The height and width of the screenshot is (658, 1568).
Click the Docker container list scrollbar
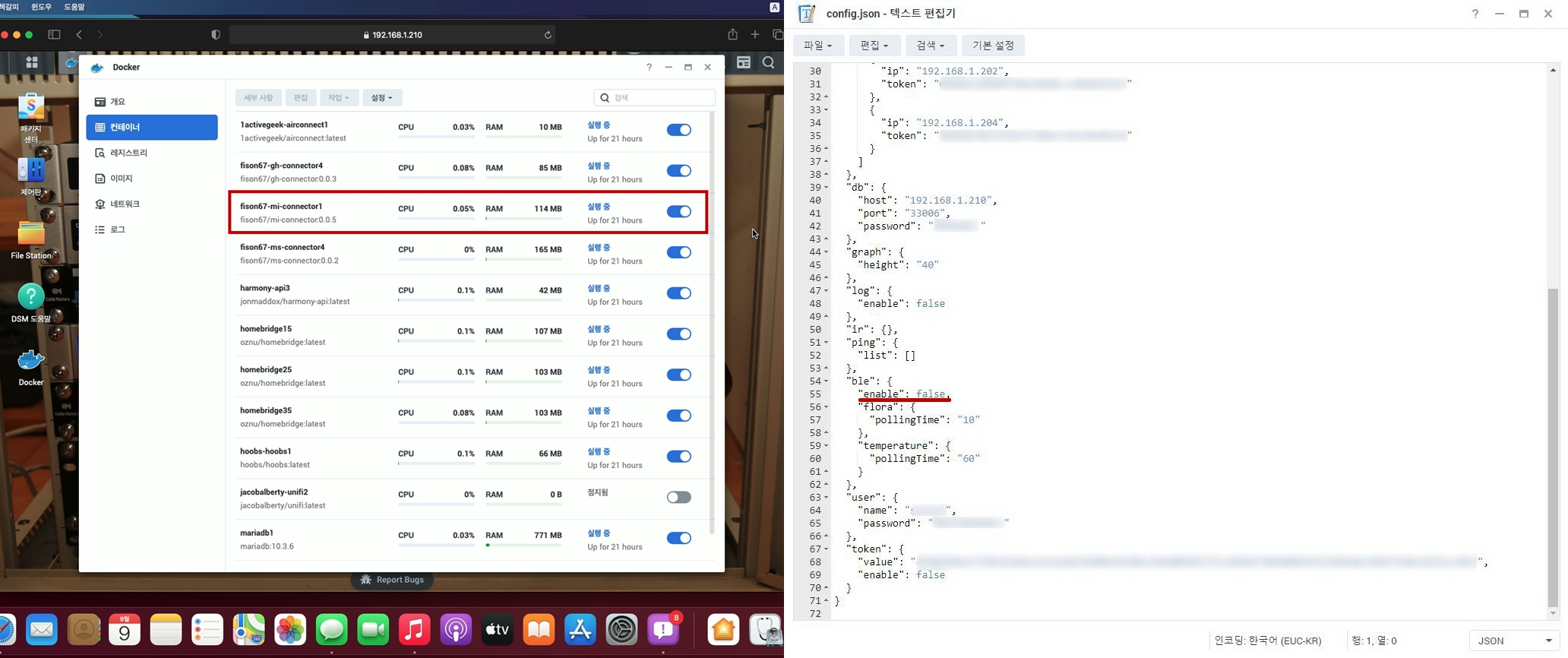(712, 323)
